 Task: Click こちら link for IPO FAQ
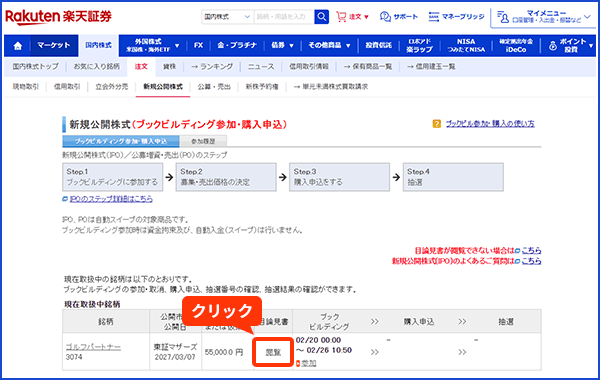click(532, 261)
